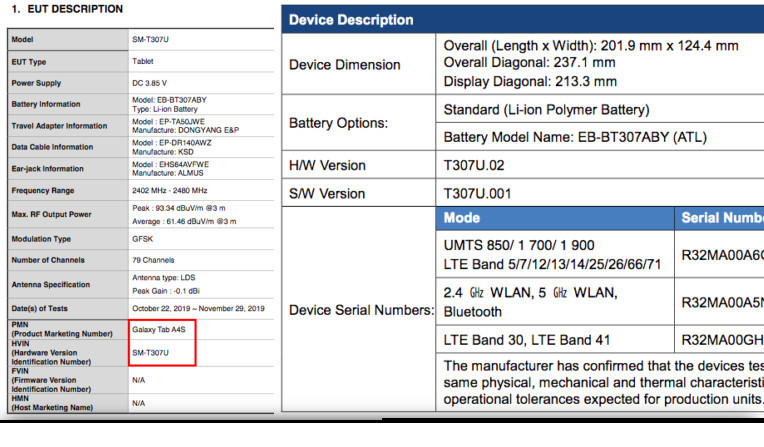Select the 'Bluetooth' mode text
764x447 pixels.
pyautogui.click(x=472, y=311)
